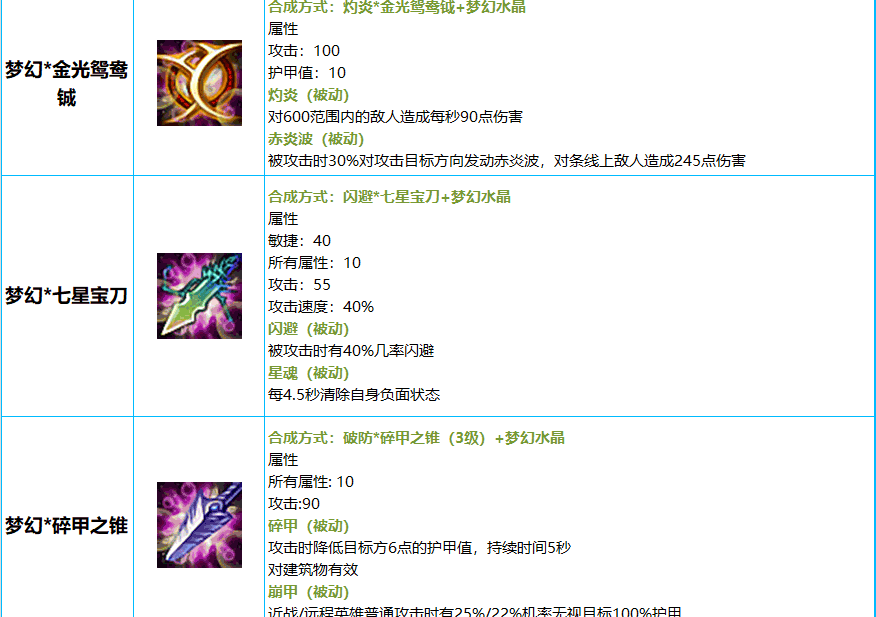Image resolution: width=876 pixels, height=617 pixels.
Task: Click the 合成方式 闪避*七星宝刀+梦幻水晶 recipe line
Action: coord(389,197)
